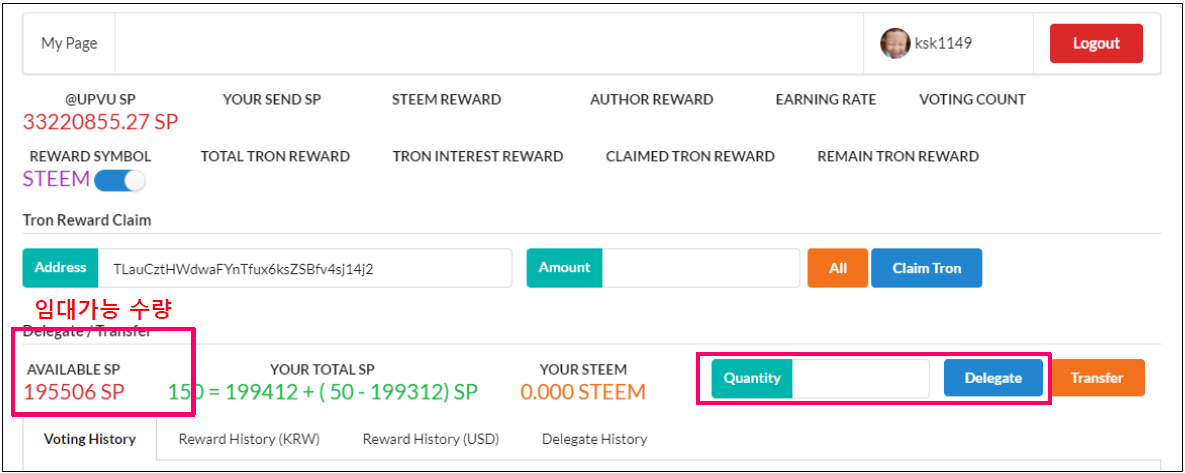Switch to Delegate History tab
The height and width of the screenshot is (473, 1185).
594,439
